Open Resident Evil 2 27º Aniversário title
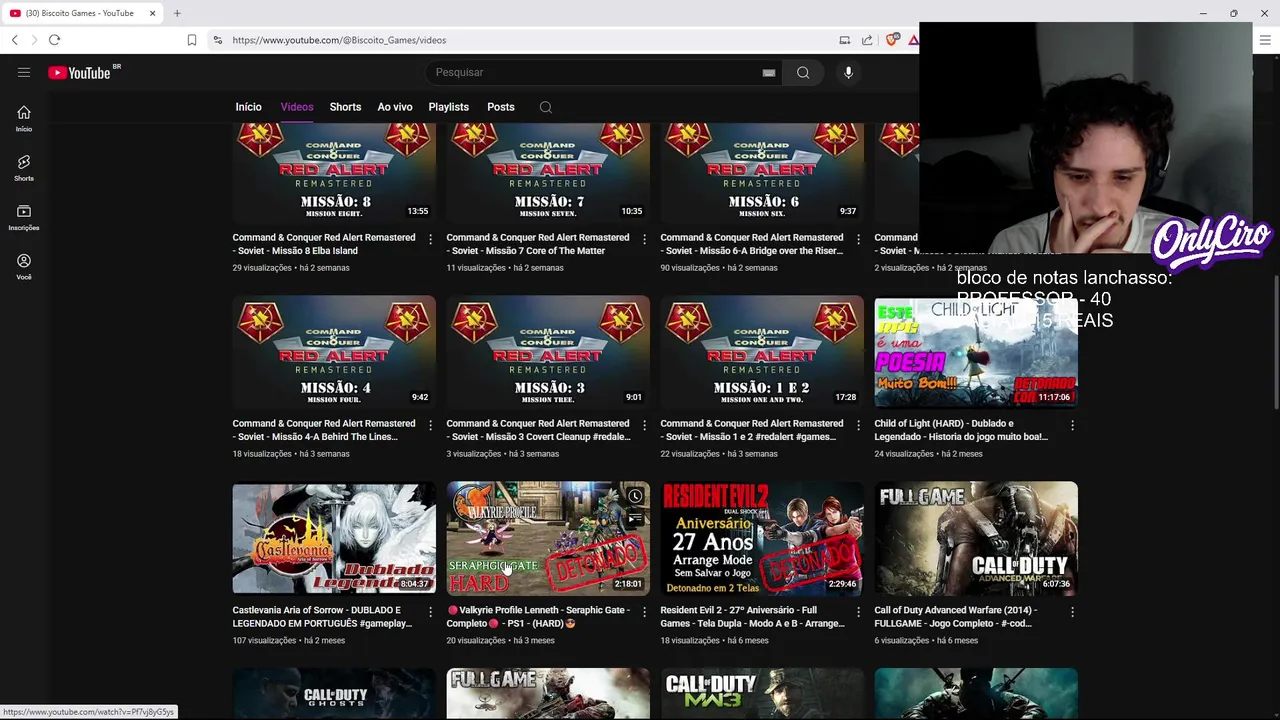The height and width of the screenshot is (720, 1280). click(752, 617)
